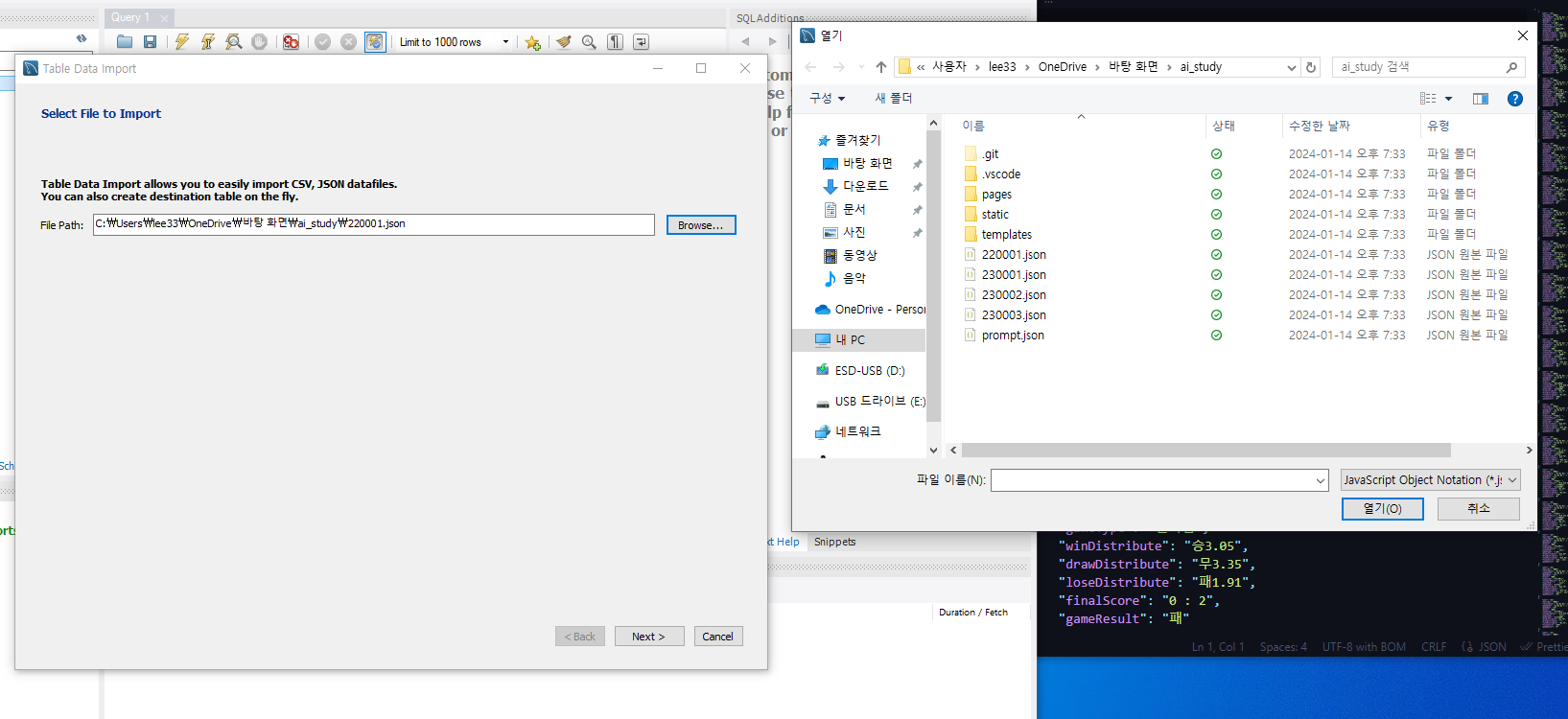
Task: Click the beautify query broom icon
Action: click(564, 41)
